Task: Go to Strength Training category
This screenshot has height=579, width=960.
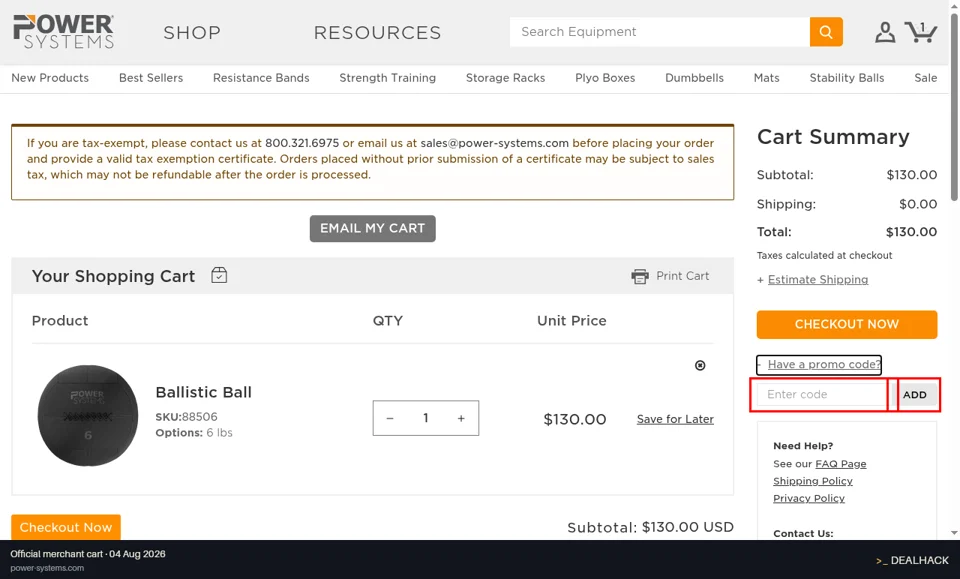Action: [388, 78]
